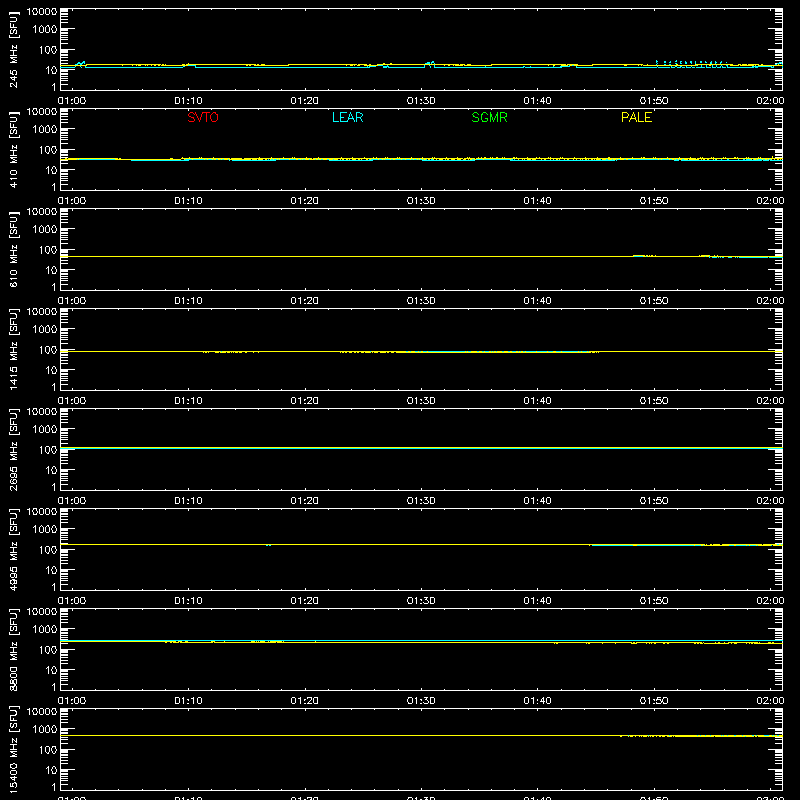Click the 01:10 time label under 245 MHz plot

[x=188, y=101]
